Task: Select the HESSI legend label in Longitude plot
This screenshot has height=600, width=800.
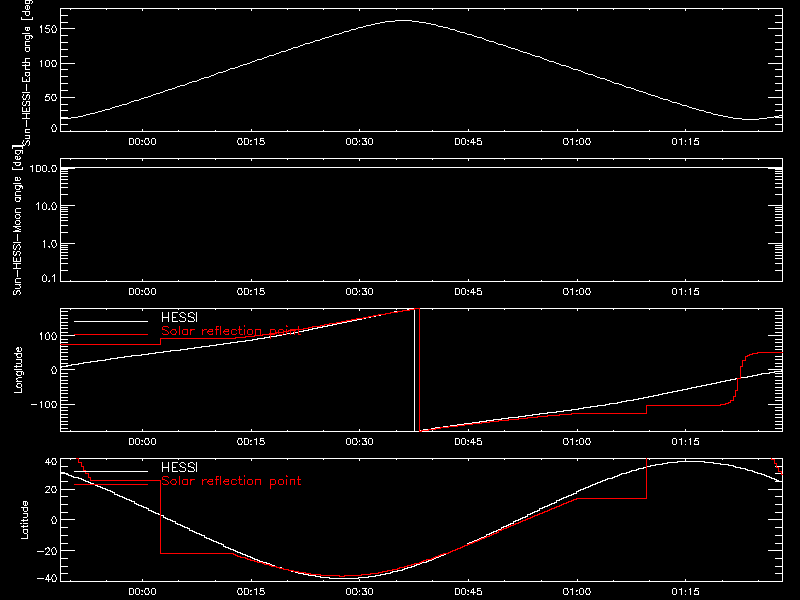Action: tap(179, 318)
